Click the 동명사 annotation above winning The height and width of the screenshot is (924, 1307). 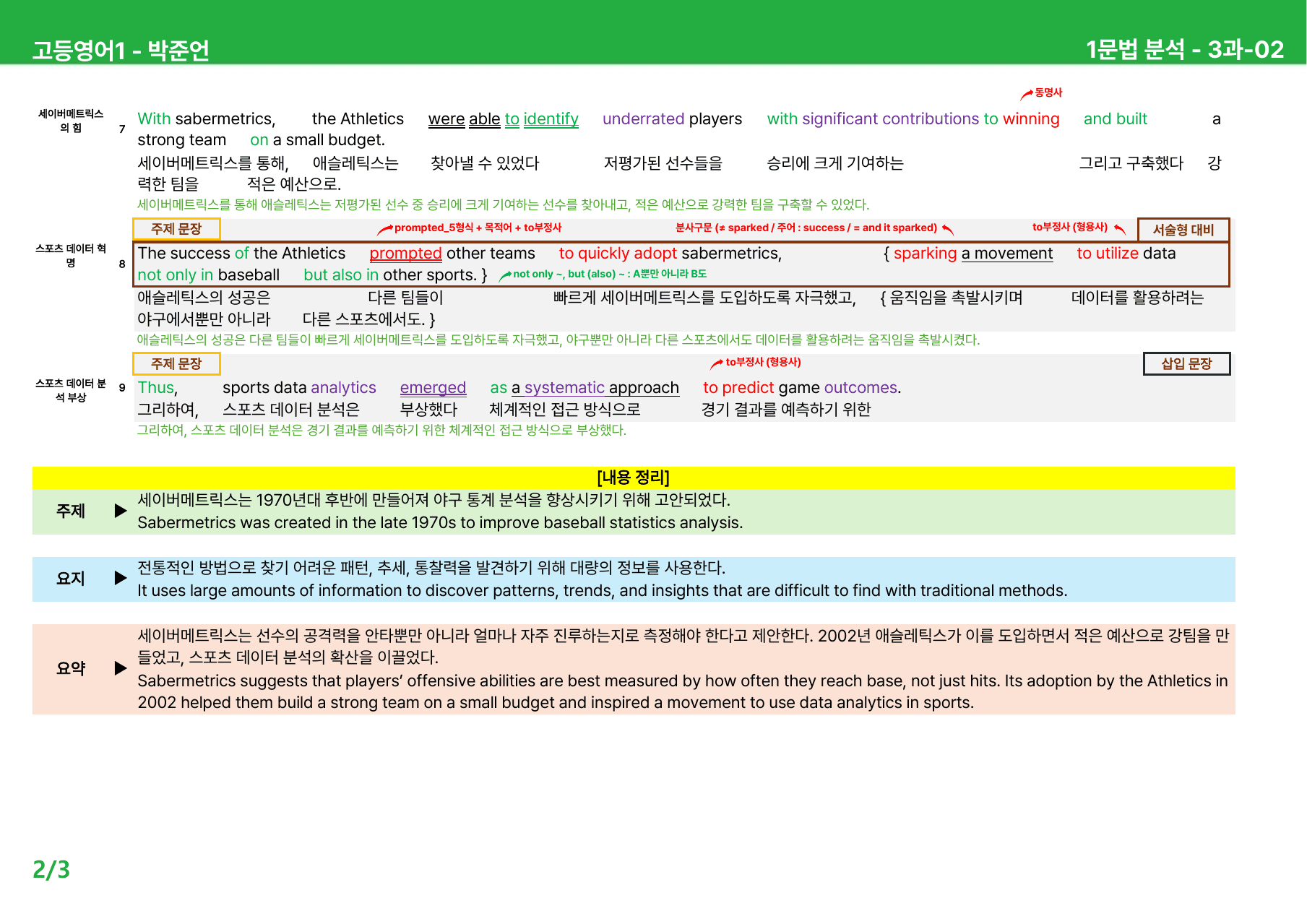pos(1048,92)
